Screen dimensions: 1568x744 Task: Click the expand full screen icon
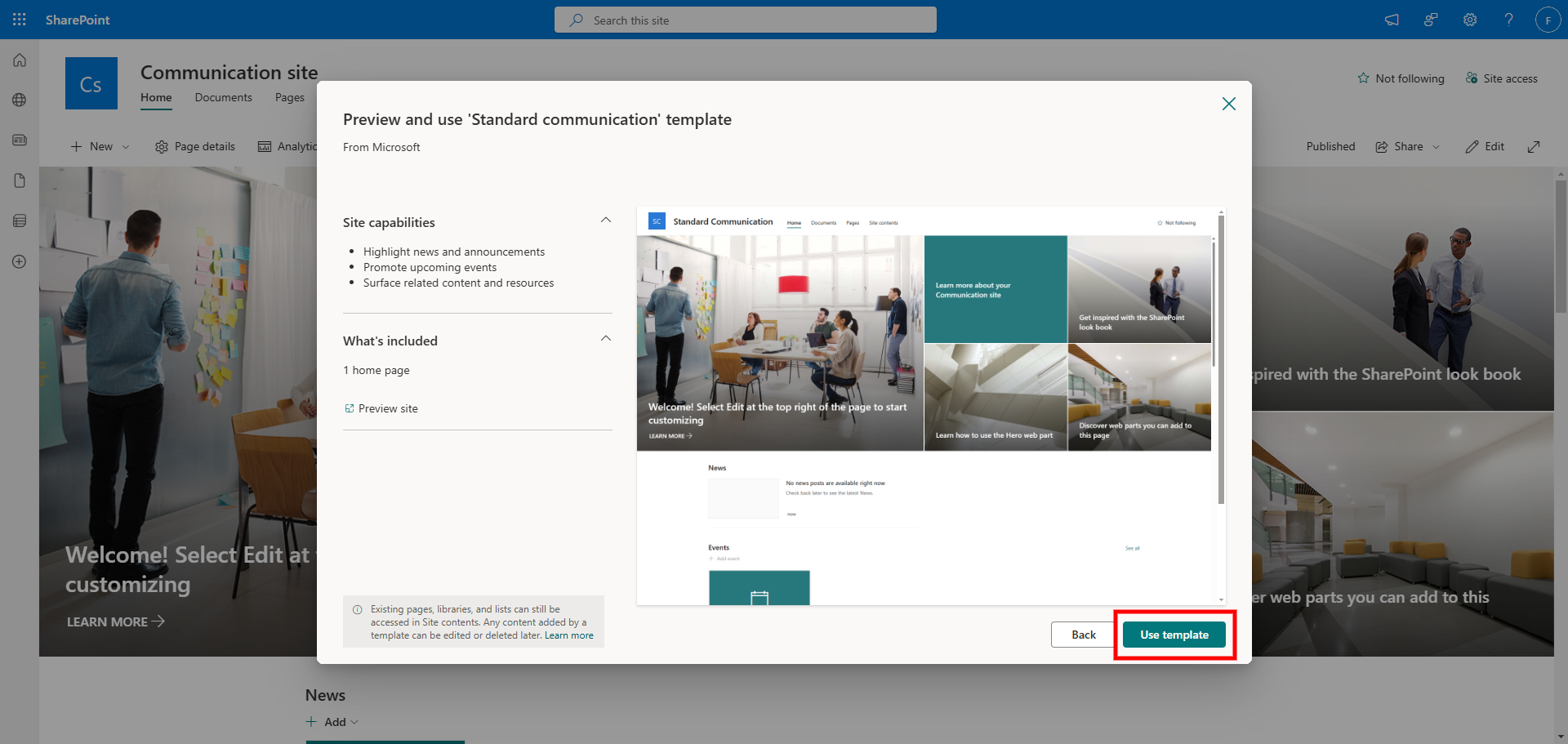[x=1534, y=146]
